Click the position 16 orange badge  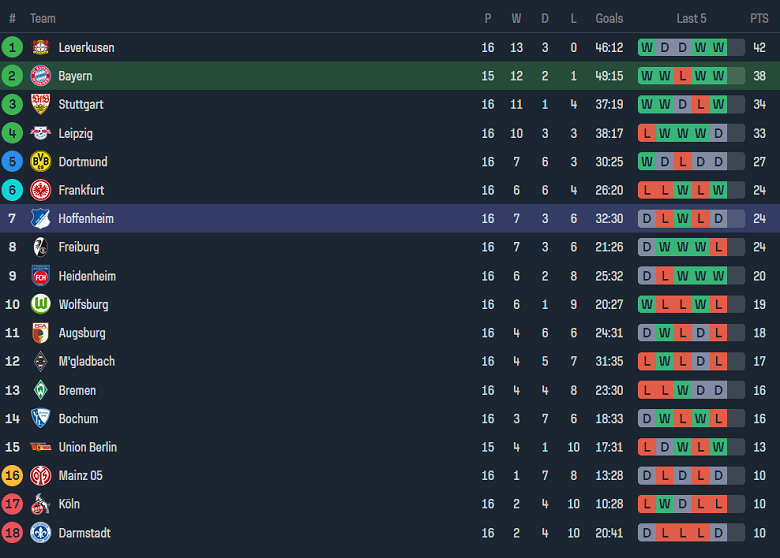pyautogui.click(x=12, y=476)
